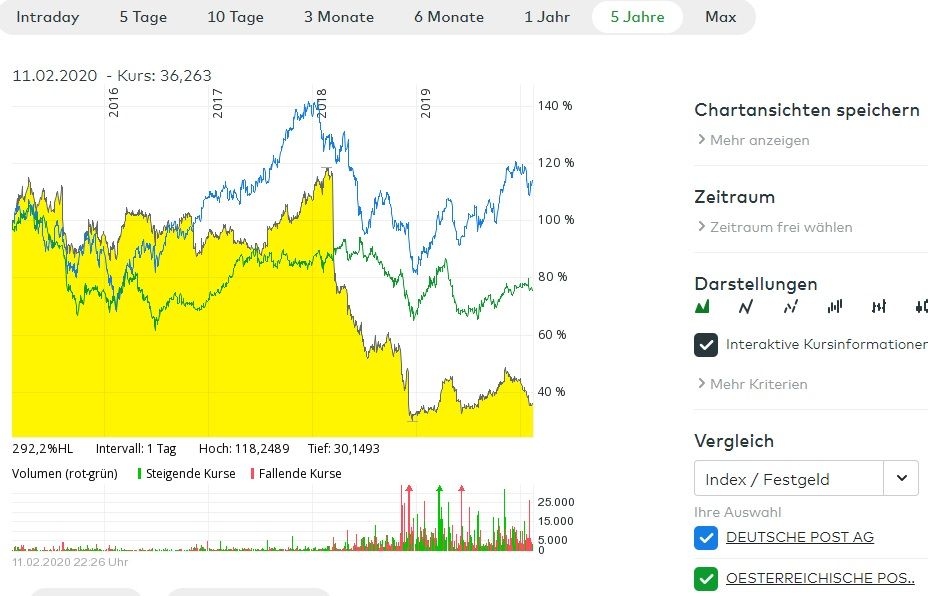This screenshot has height=596, width=928.
Task: Pick the OHLC chart display icon
Action: [x=879, y=307]
